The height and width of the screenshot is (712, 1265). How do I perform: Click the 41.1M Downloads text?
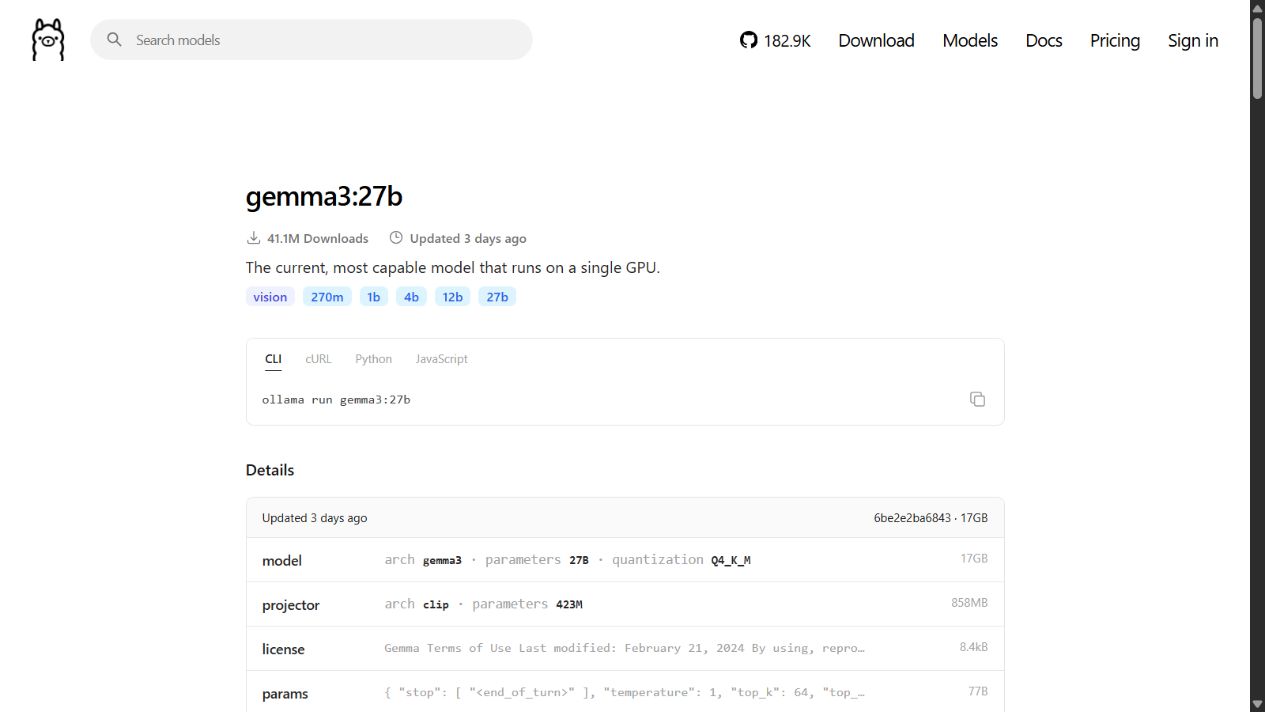(317, 239)
